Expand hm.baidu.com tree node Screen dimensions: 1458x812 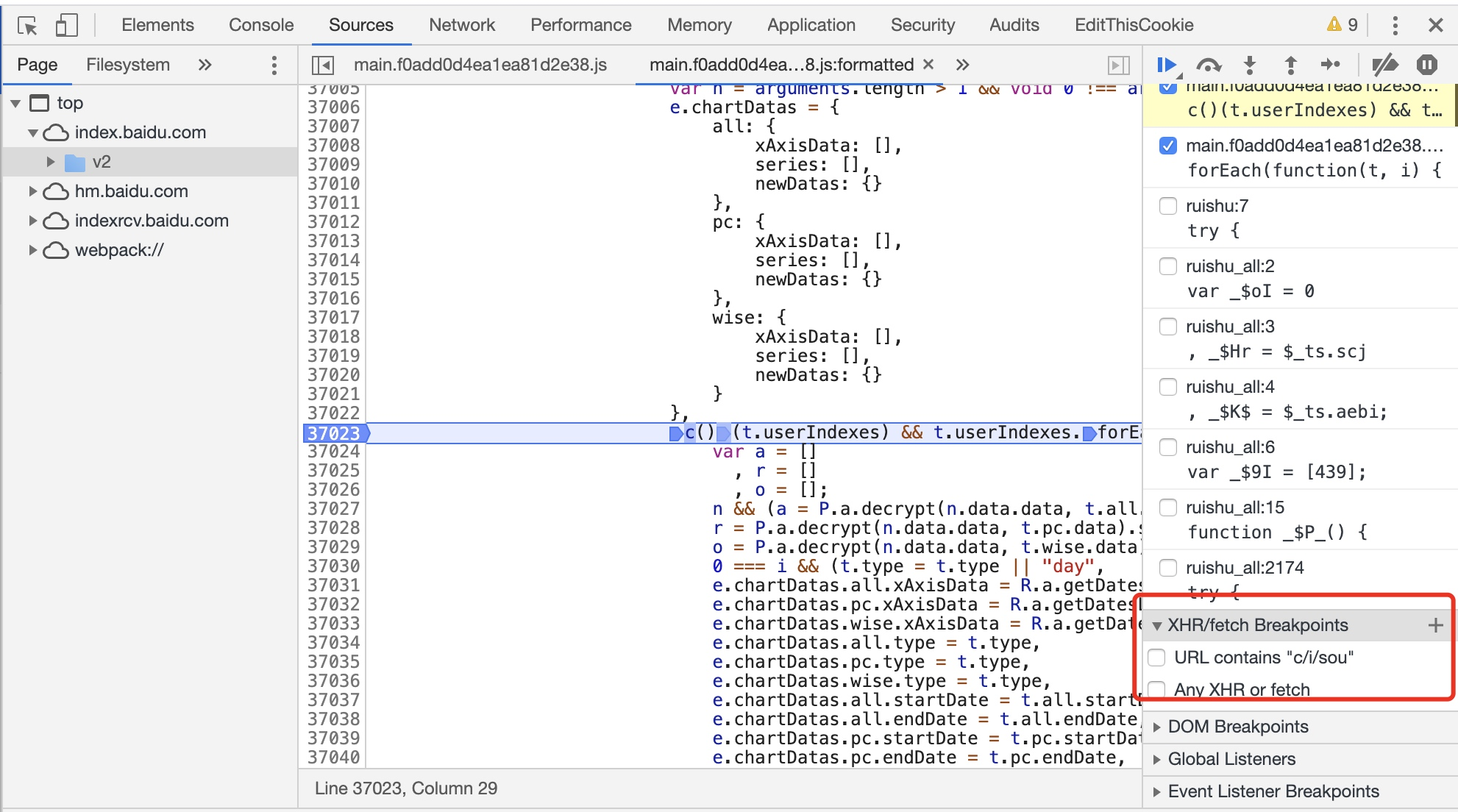click(33, 191)
